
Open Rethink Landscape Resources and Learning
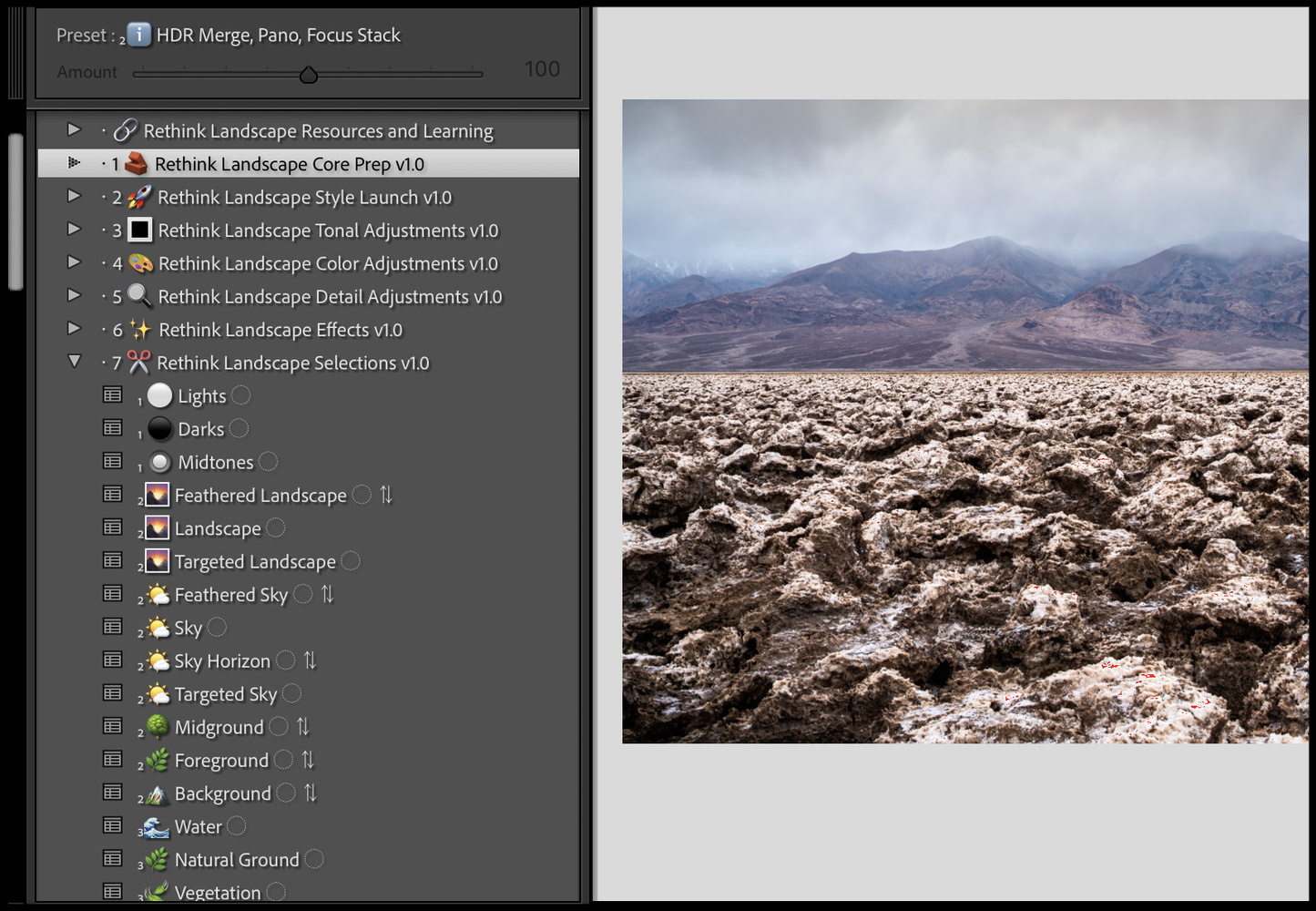(318, 131)
